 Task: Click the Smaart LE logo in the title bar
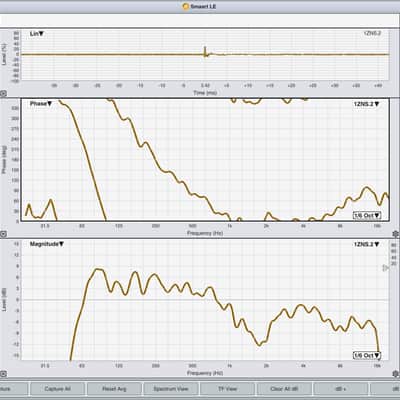point(186,6)
